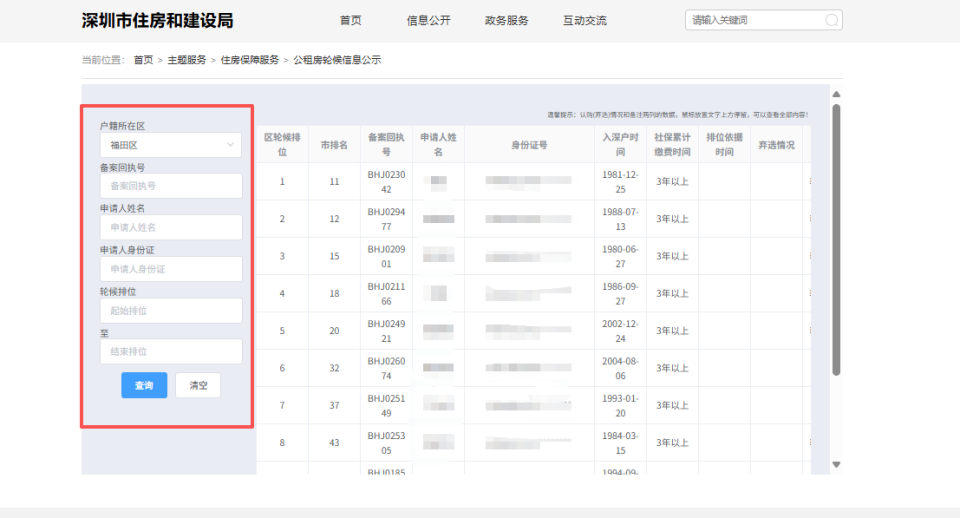The width and height of the screenshot is (960, 518).
Task: Select the cell BHJ024921
Action: pos(386,331)
